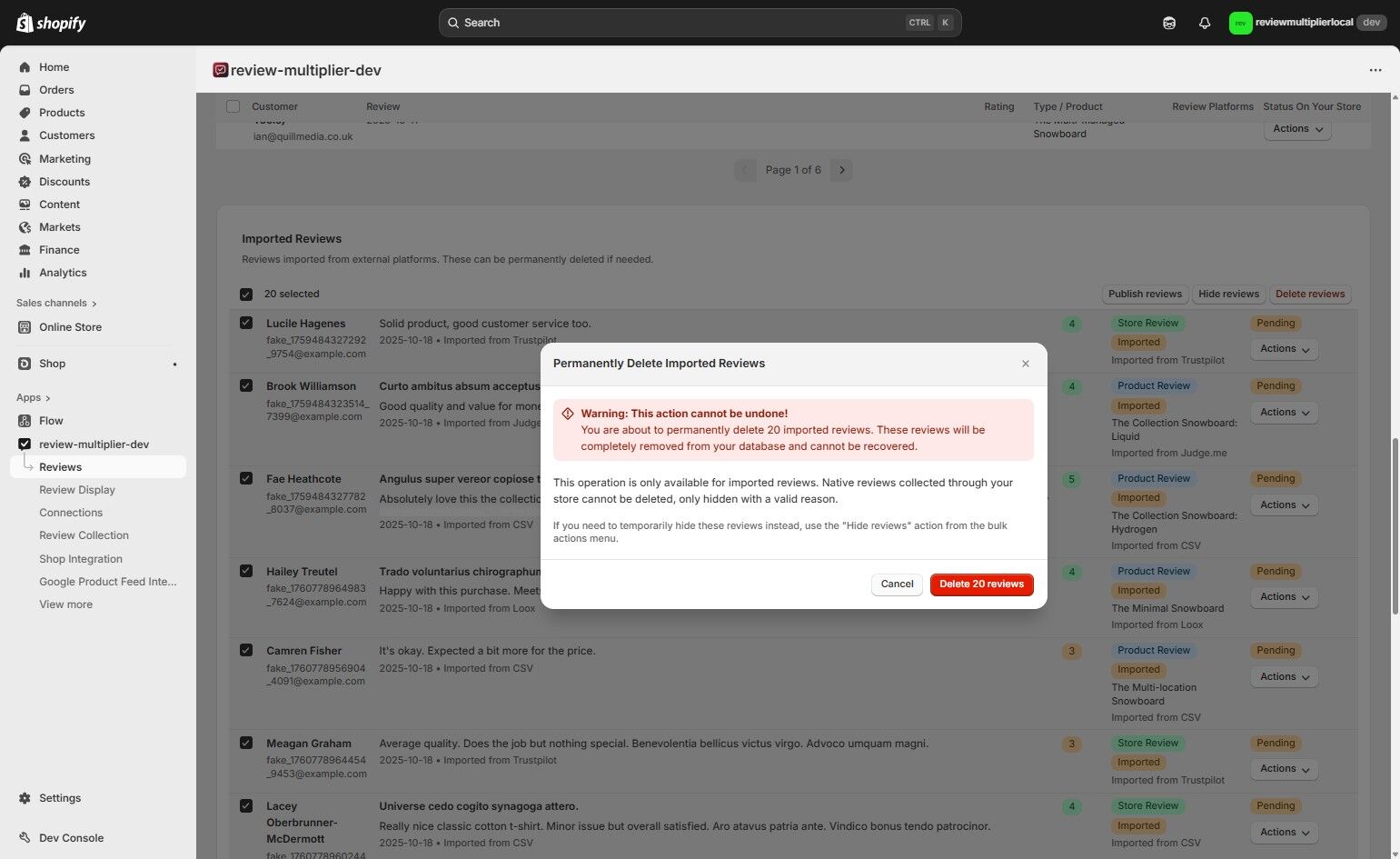Open Settings from the sidebar
This screenshot has height=859, width=1400.
[x=60, y=797]
